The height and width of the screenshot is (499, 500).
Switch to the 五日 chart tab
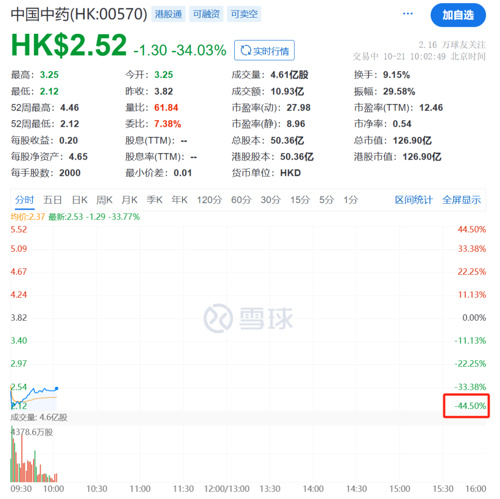(52, 200)
